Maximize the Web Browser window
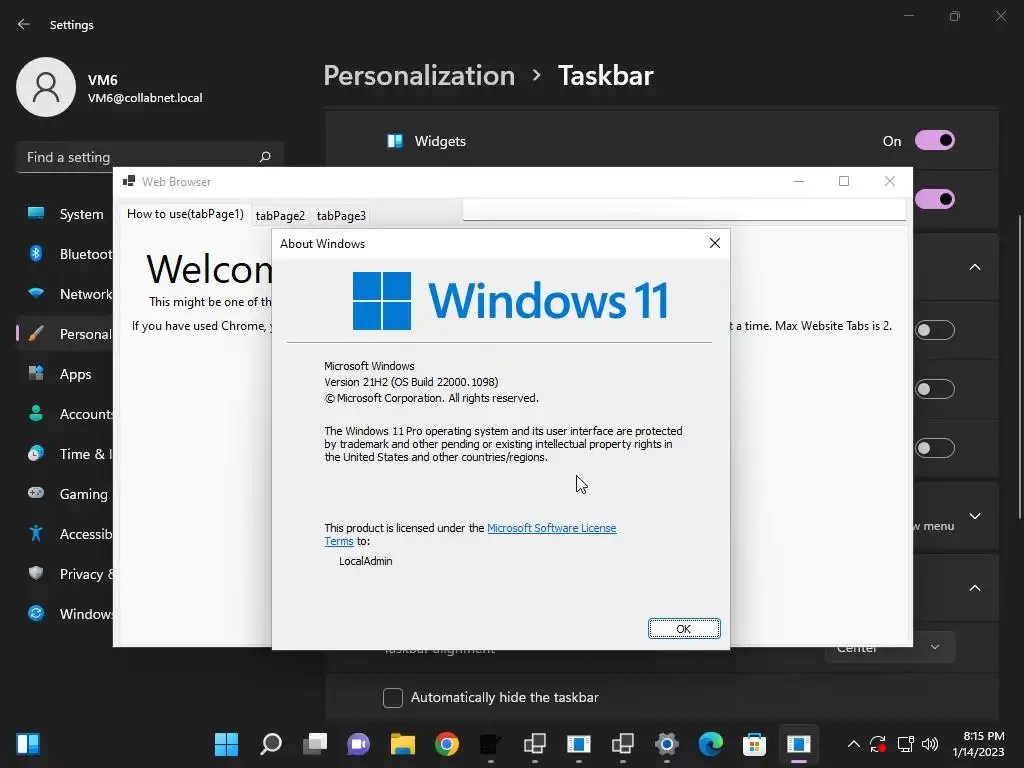Image resolution: width=1024 pixels, height=768 pixels. click(844, 181)
